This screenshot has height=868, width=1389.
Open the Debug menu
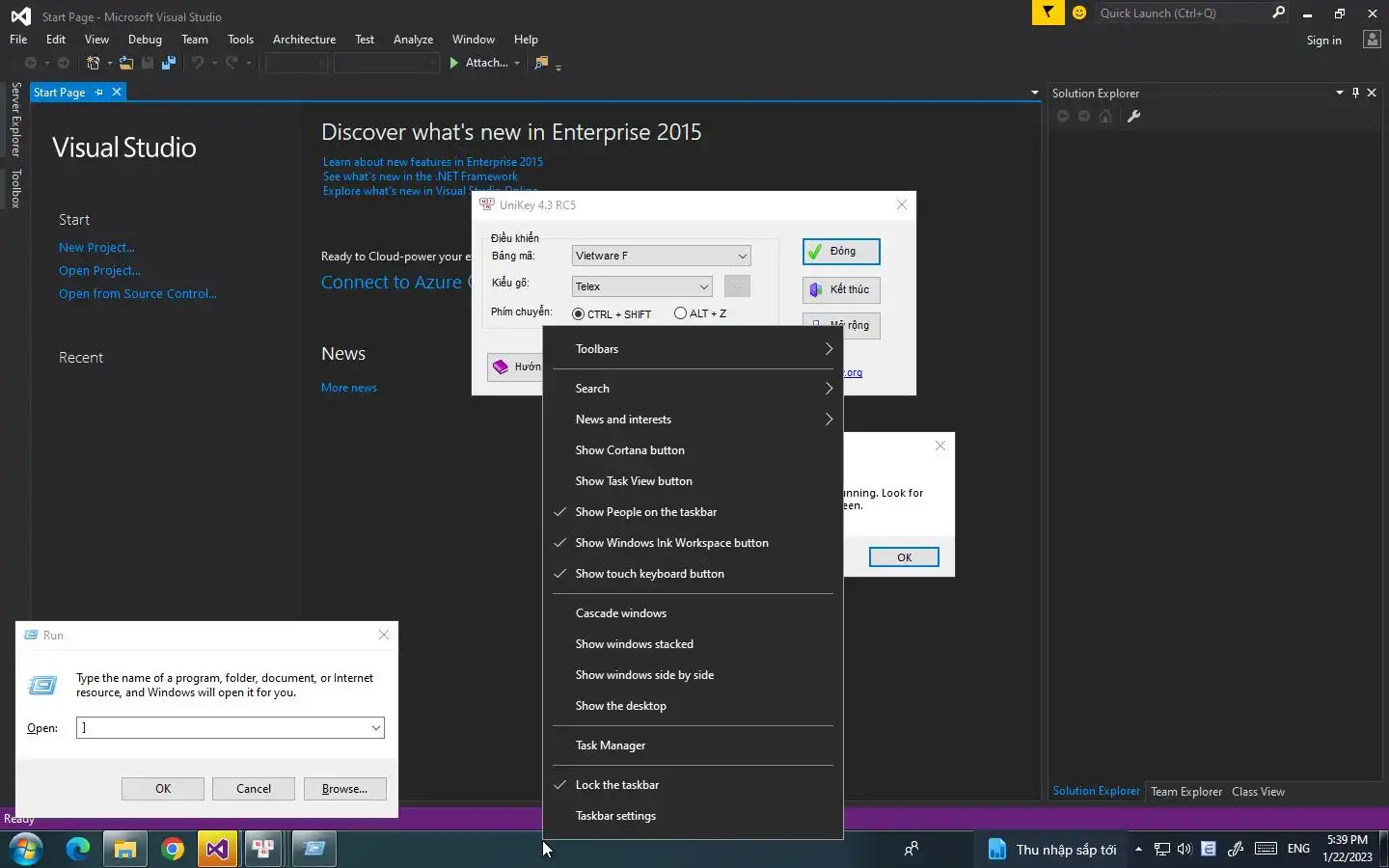click(145, 40)
